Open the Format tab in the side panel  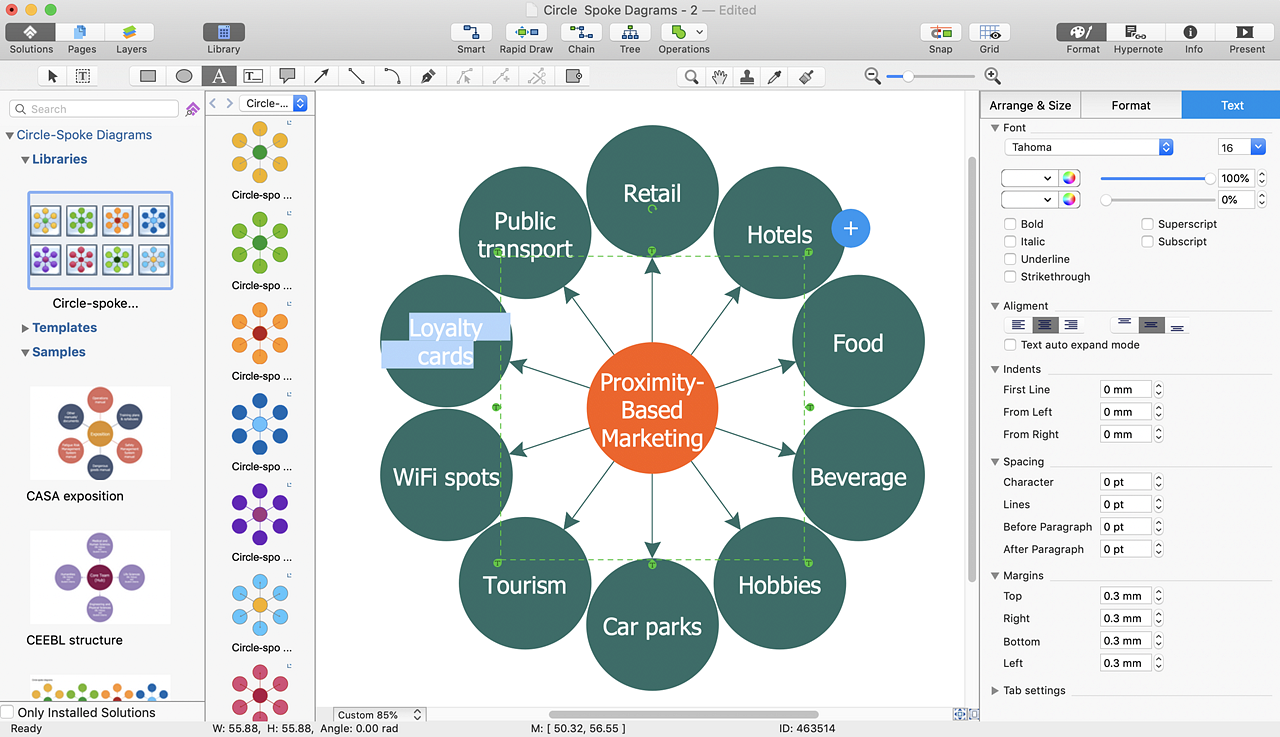pyautogui.click(x=1131, y=105)
